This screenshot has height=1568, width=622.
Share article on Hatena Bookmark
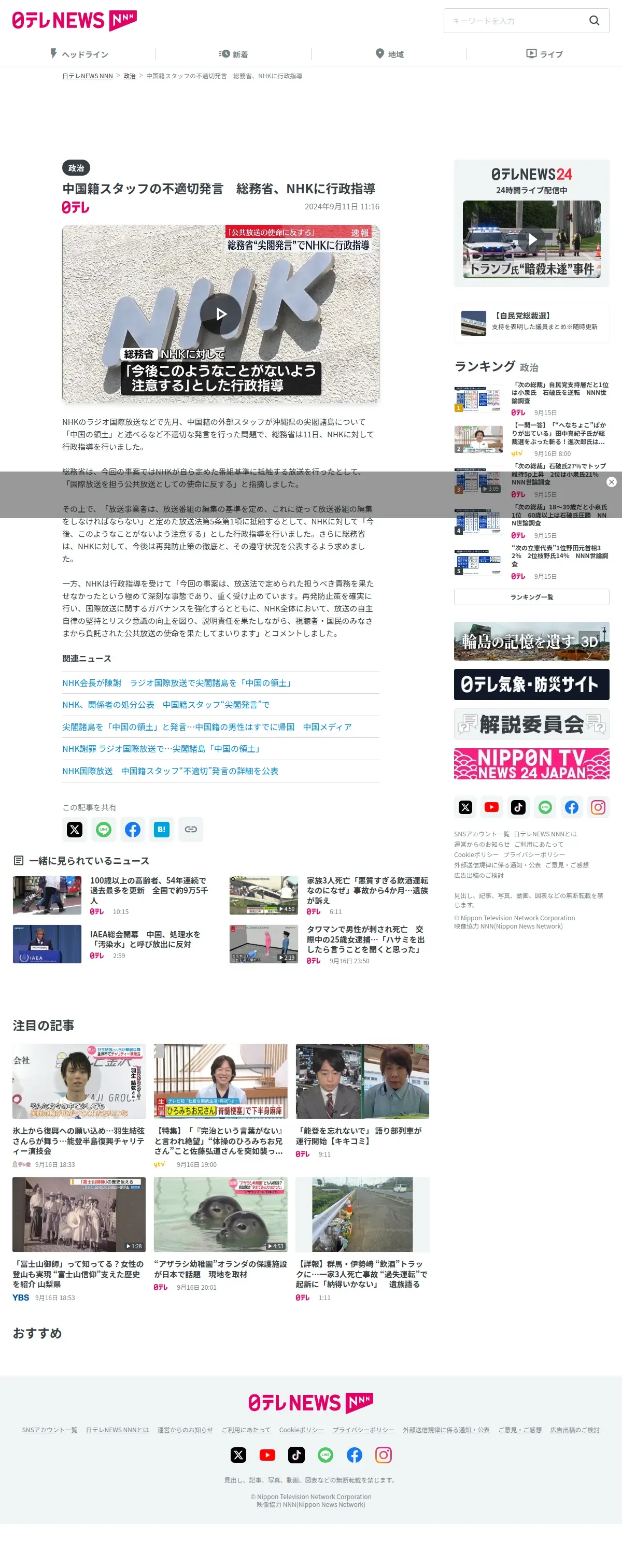[162, 829]
